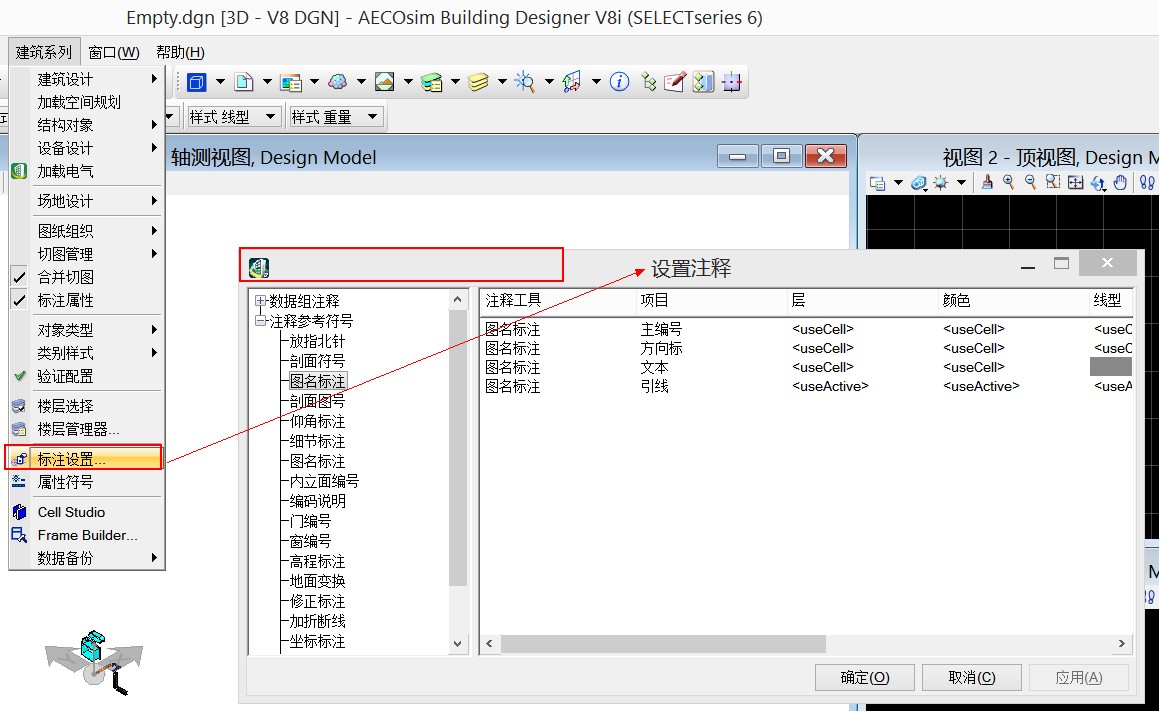Open the 窗口(W) menu
The height and width of the screenshot is (711, 1159).
[x=114, y=52]
